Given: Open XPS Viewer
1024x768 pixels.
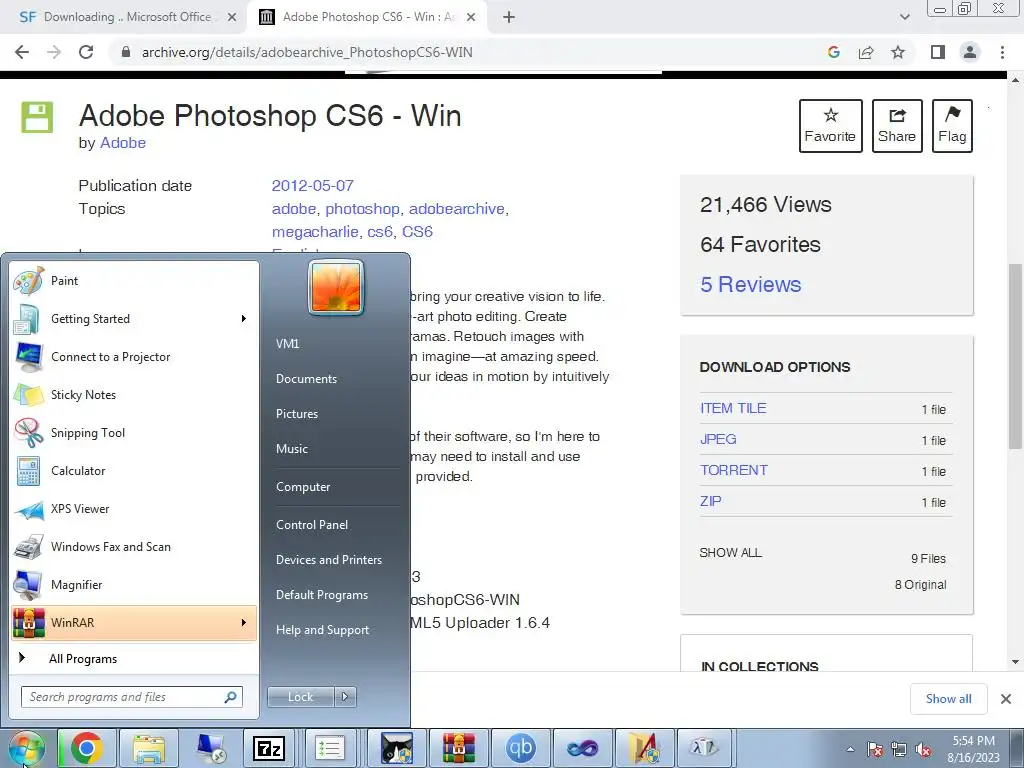Looking at the screenshot, I should (134, 509).
